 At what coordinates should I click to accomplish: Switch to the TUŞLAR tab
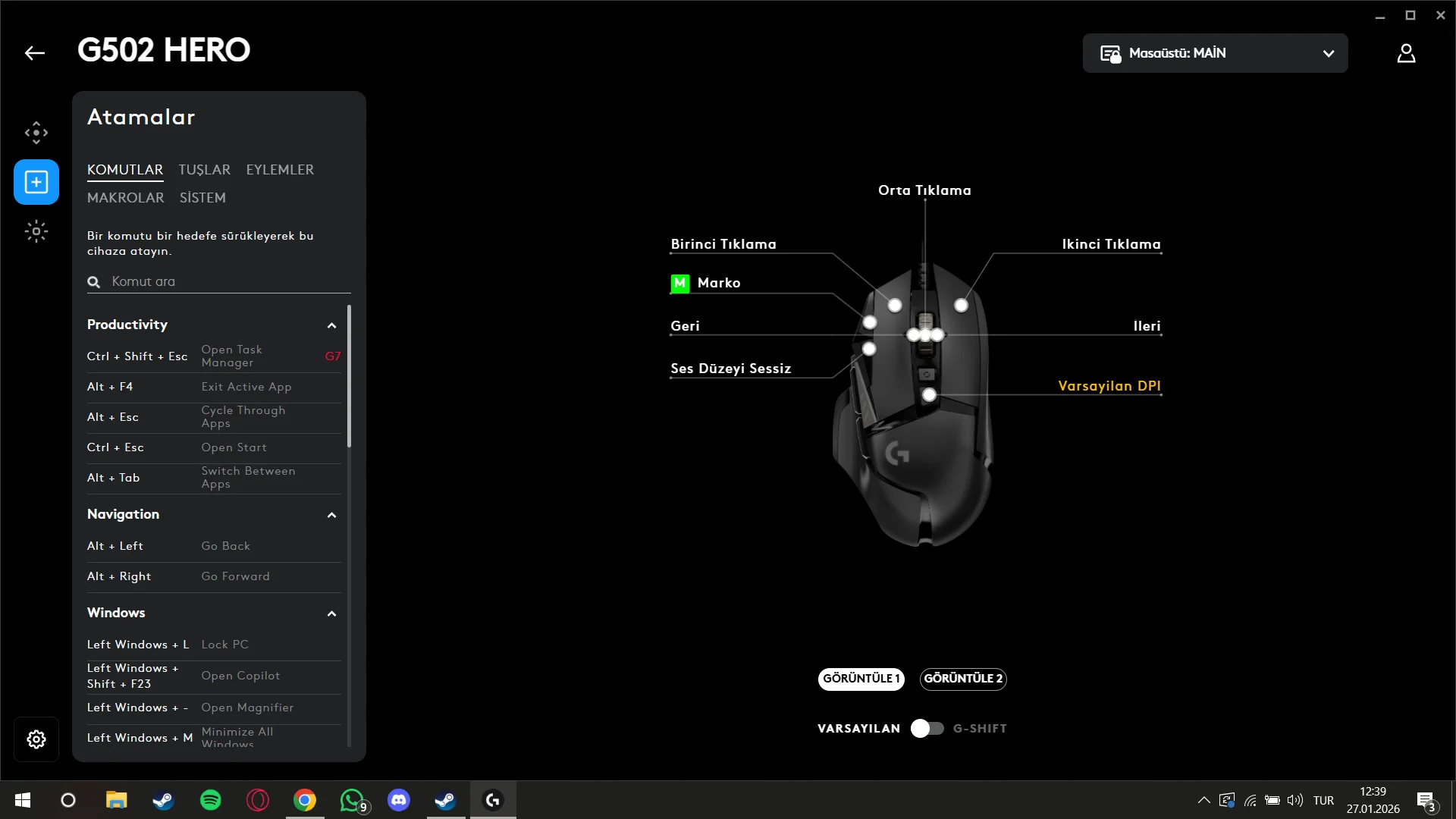(204, 170)
